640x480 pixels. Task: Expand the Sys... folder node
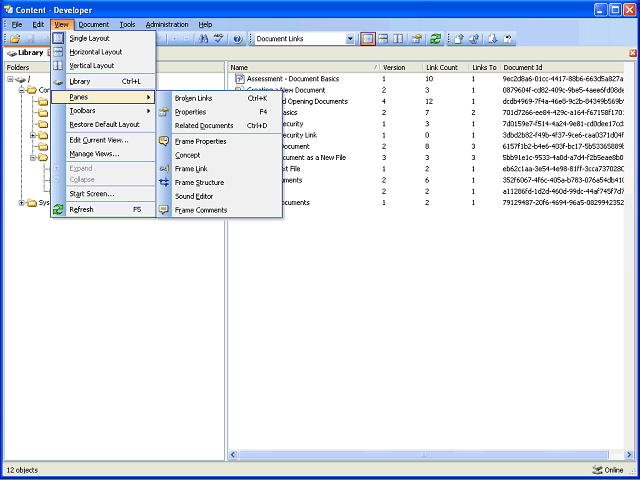pos(21,203)
